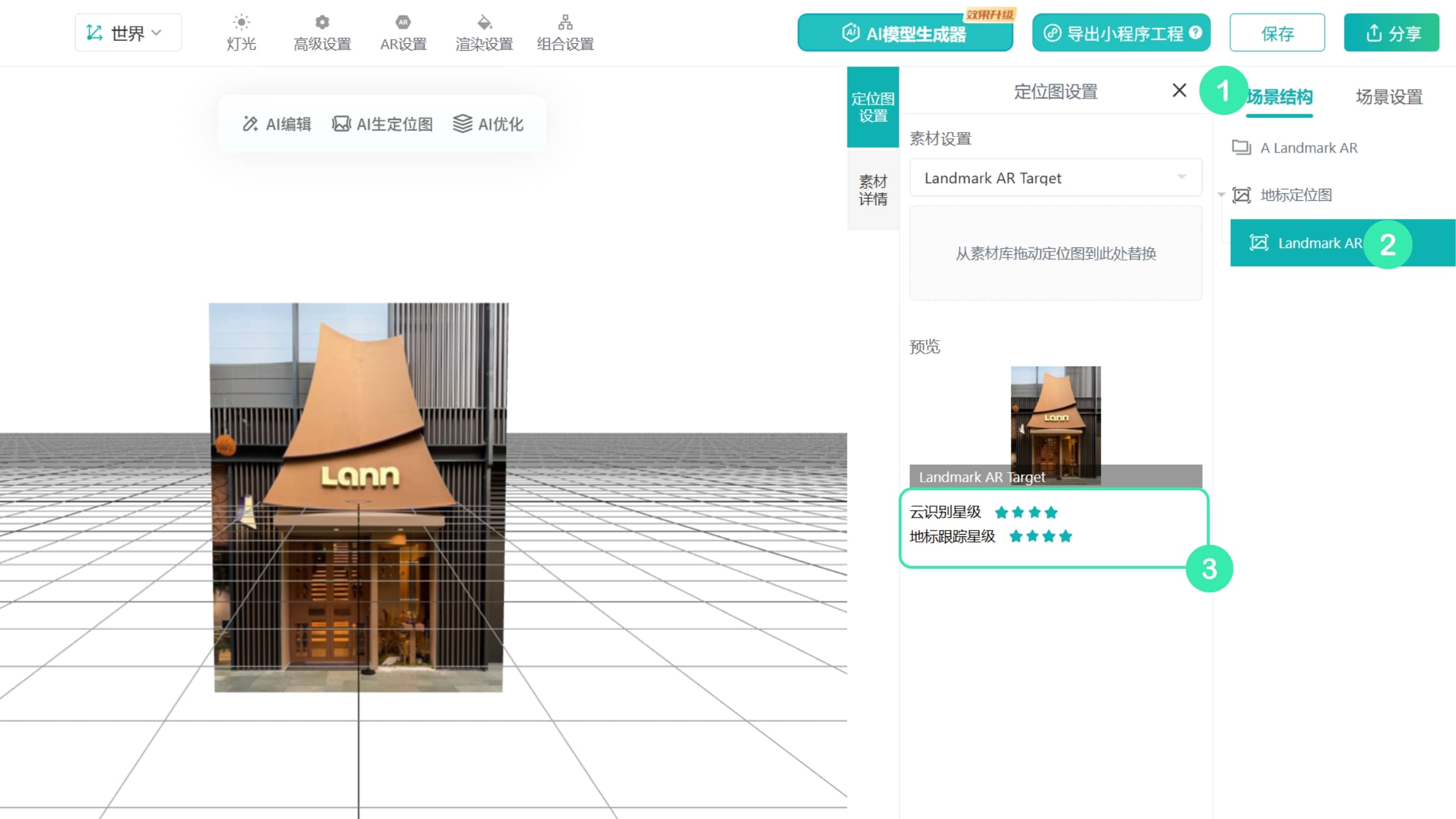1456x819 pixels.
Task: Select the 地标定位图 tree item
Action: click(x=1296, y=195)
